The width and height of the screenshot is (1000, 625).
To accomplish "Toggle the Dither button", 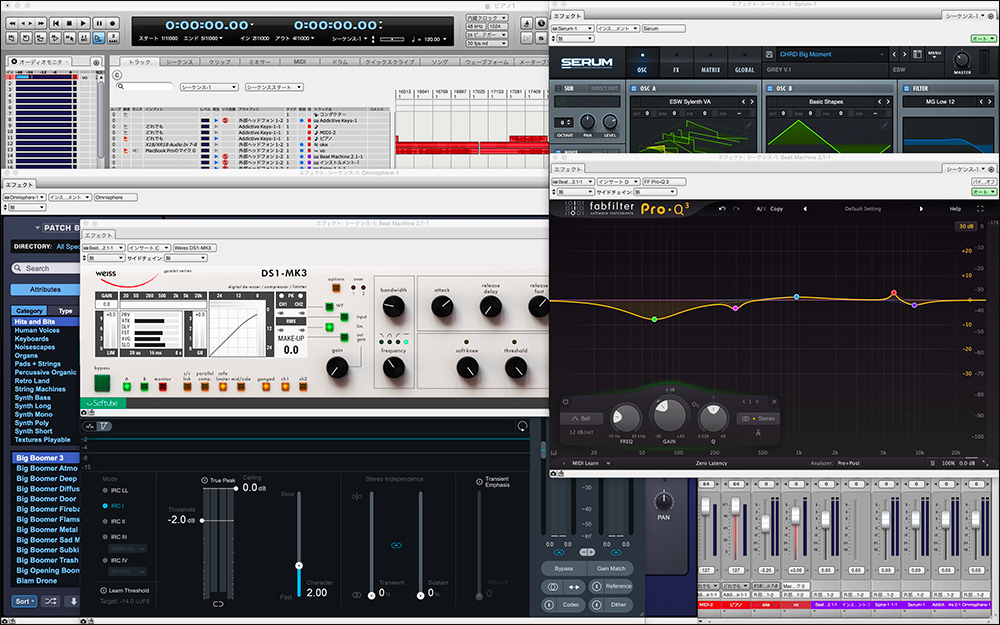I will pos(610,605).
